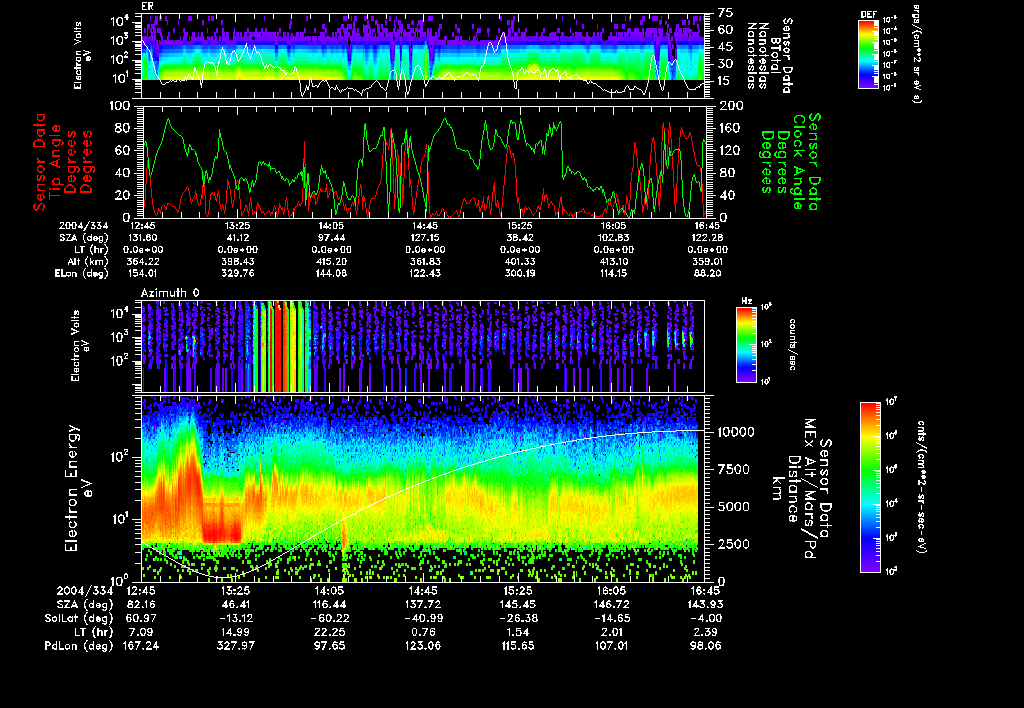Select altitude value 415.20
This screenshot has width=1024, height=708.
(x=331, y=261)
